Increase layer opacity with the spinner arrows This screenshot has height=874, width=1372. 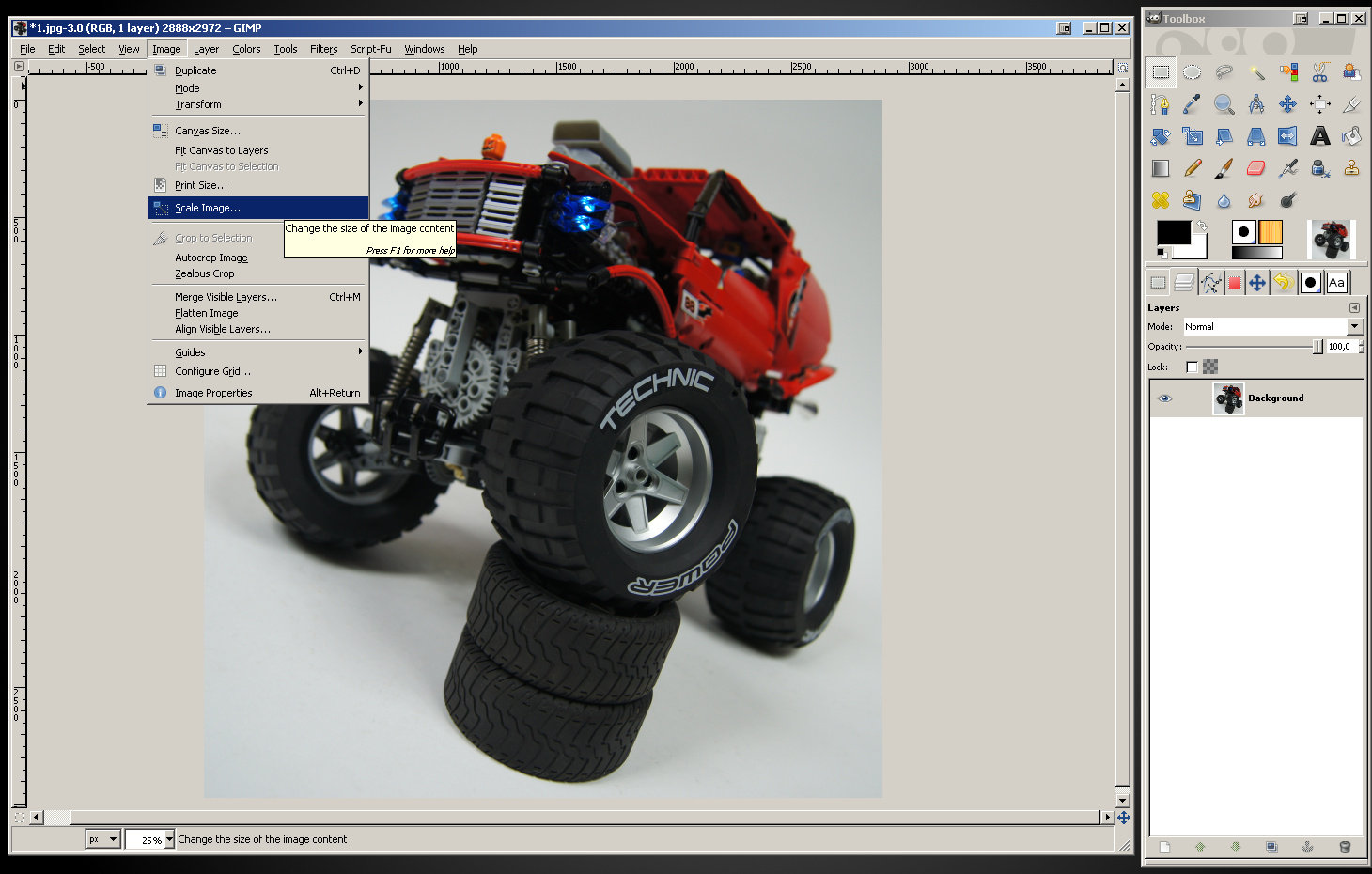pyautogui.click(x=1362, y=343)
